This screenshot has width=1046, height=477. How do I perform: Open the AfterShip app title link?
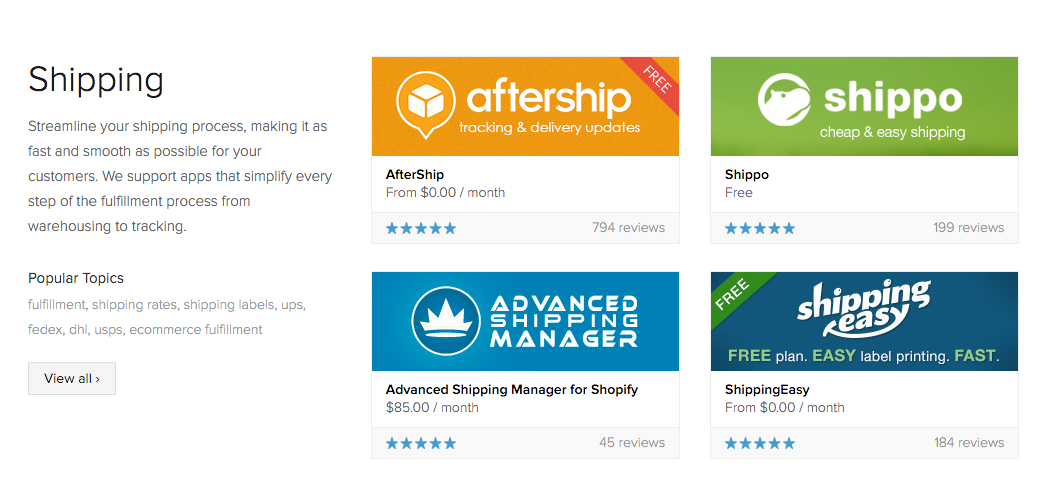point(415,174)
